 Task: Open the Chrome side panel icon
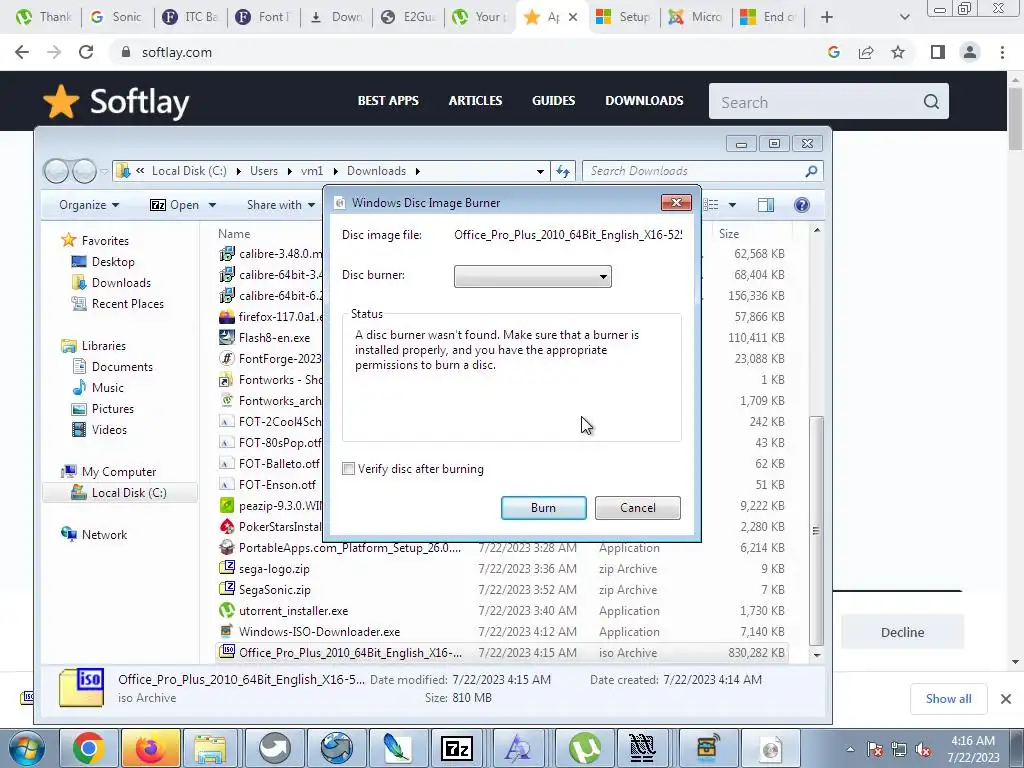click(x=938, y=52)
